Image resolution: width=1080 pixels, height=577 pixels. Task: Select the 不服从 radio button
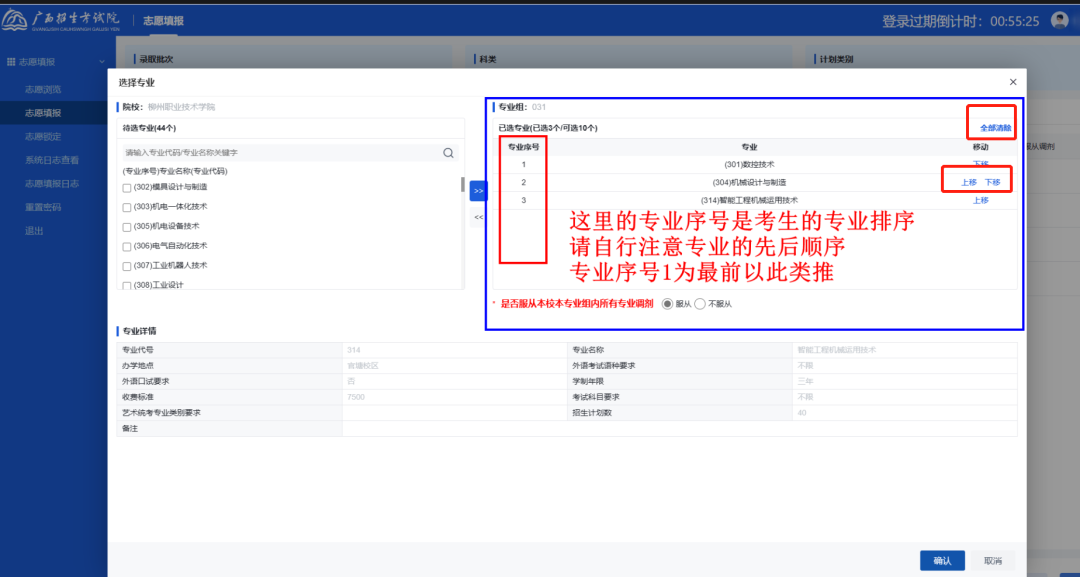(x=700, y=304)
